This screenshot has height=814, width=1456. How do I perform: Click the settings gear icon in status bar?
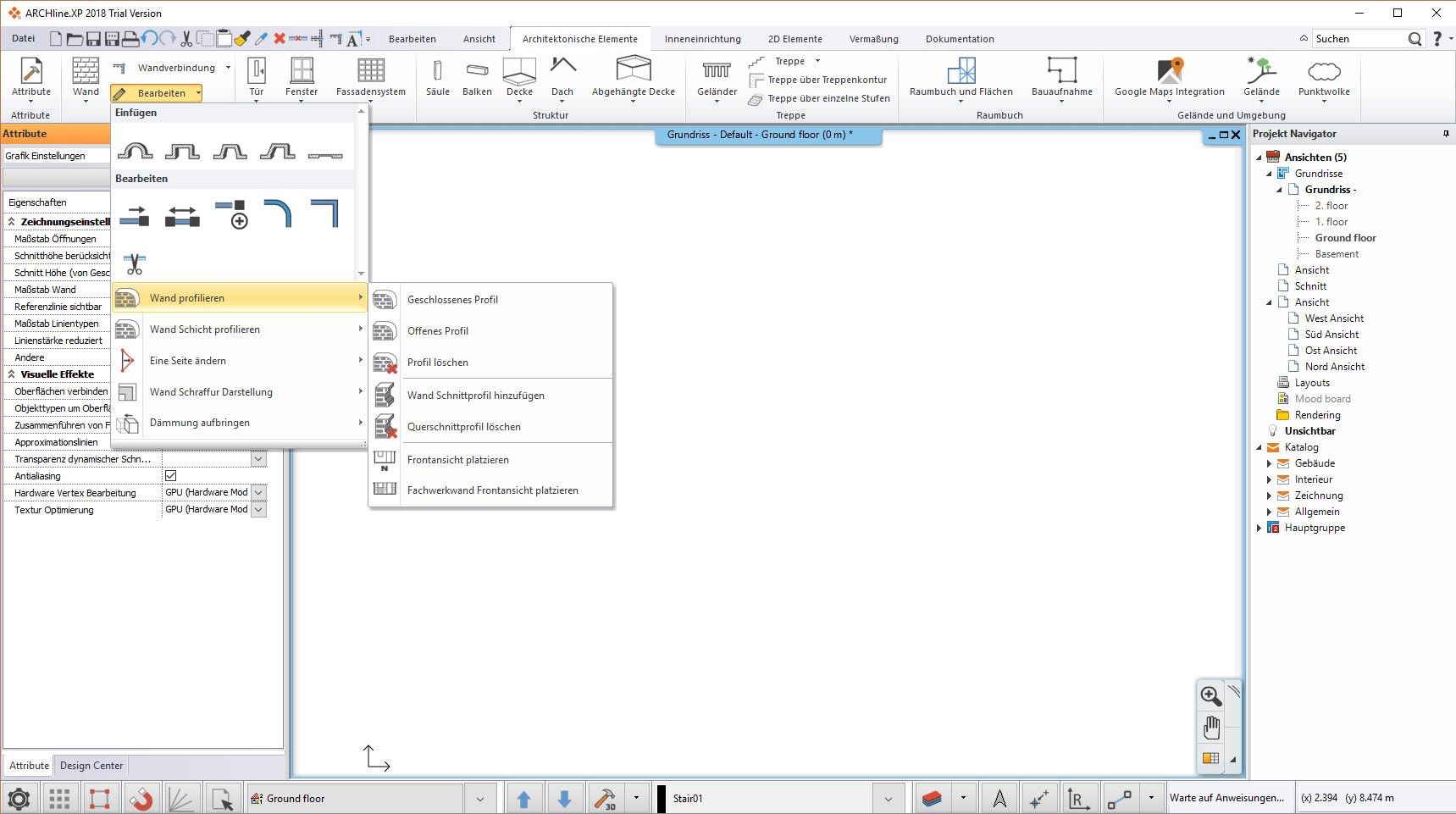[x=19, y=799]
